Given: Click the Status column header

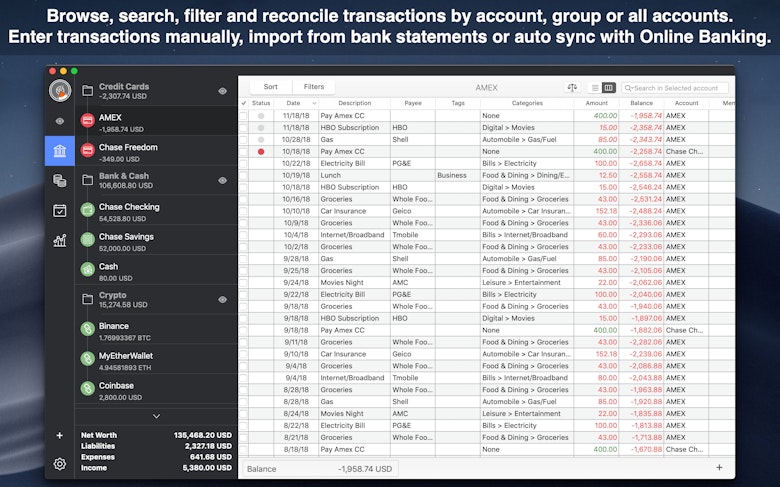Looking at the screenshot, I should (x=261, y=103).
